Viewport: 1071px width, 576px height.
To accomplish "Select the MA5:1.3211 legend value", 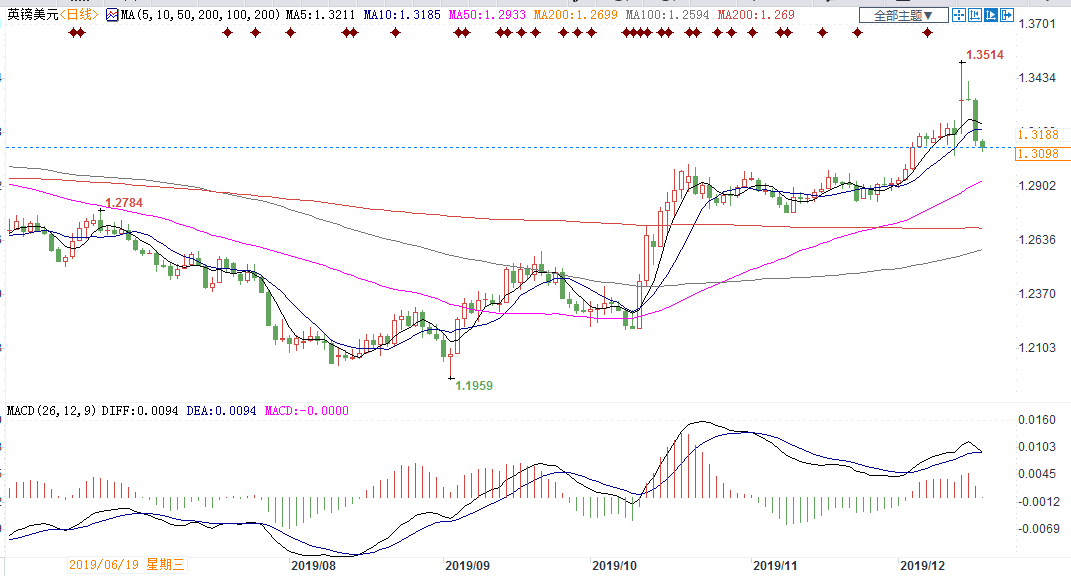I will (320, 14).
